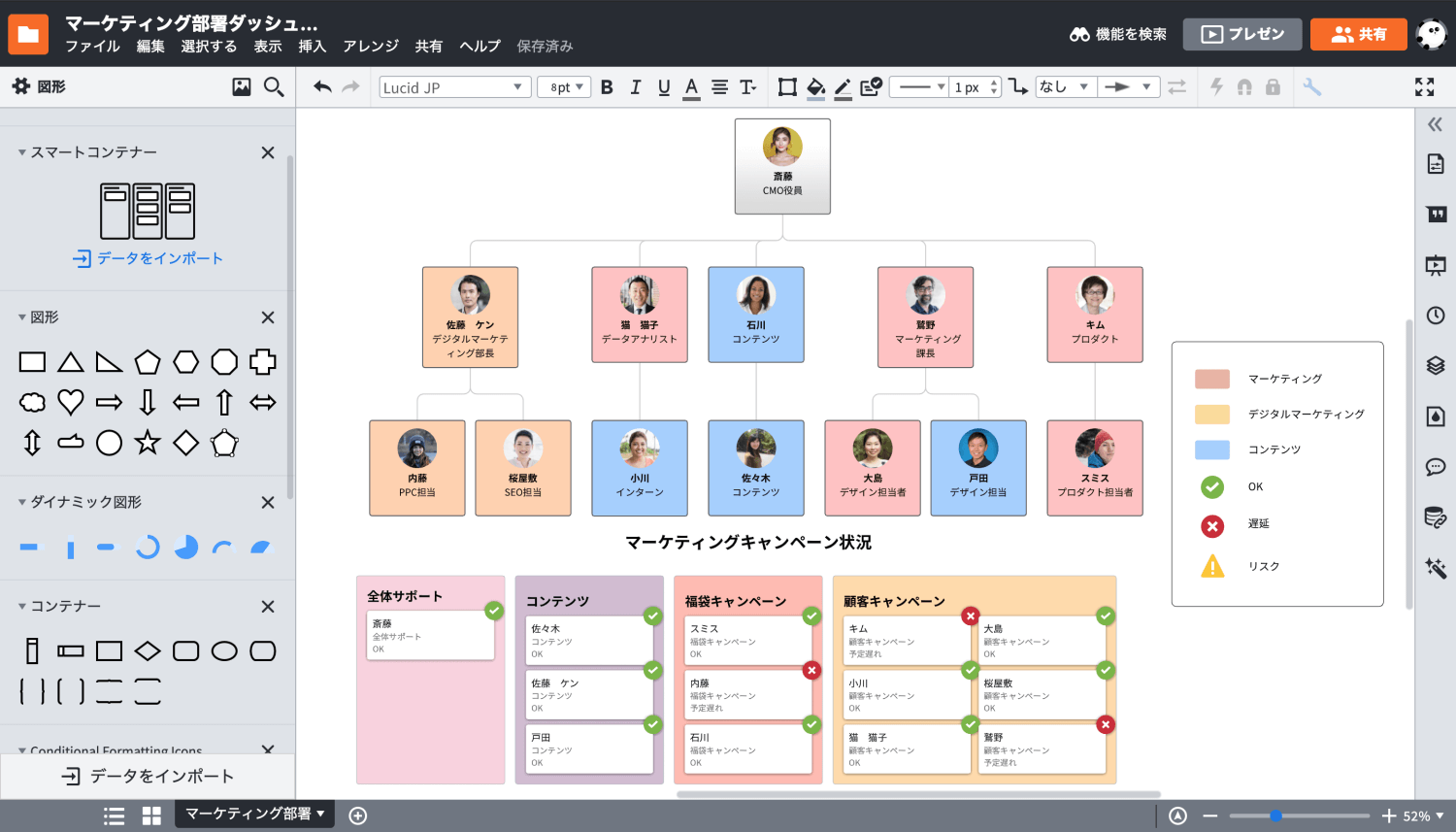
Task: Open the ファイル menu
Action: 92,46
